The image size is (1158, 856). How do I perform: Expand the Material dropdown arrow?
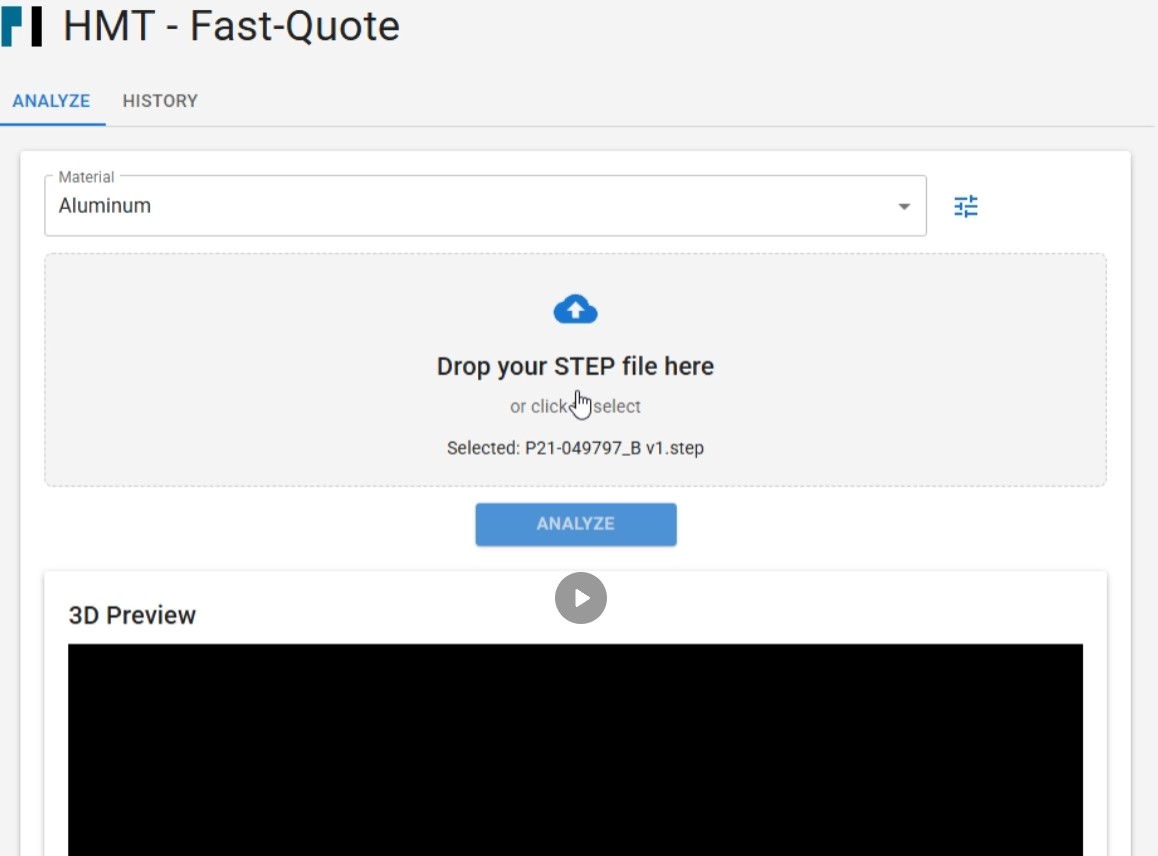[903, 207]
